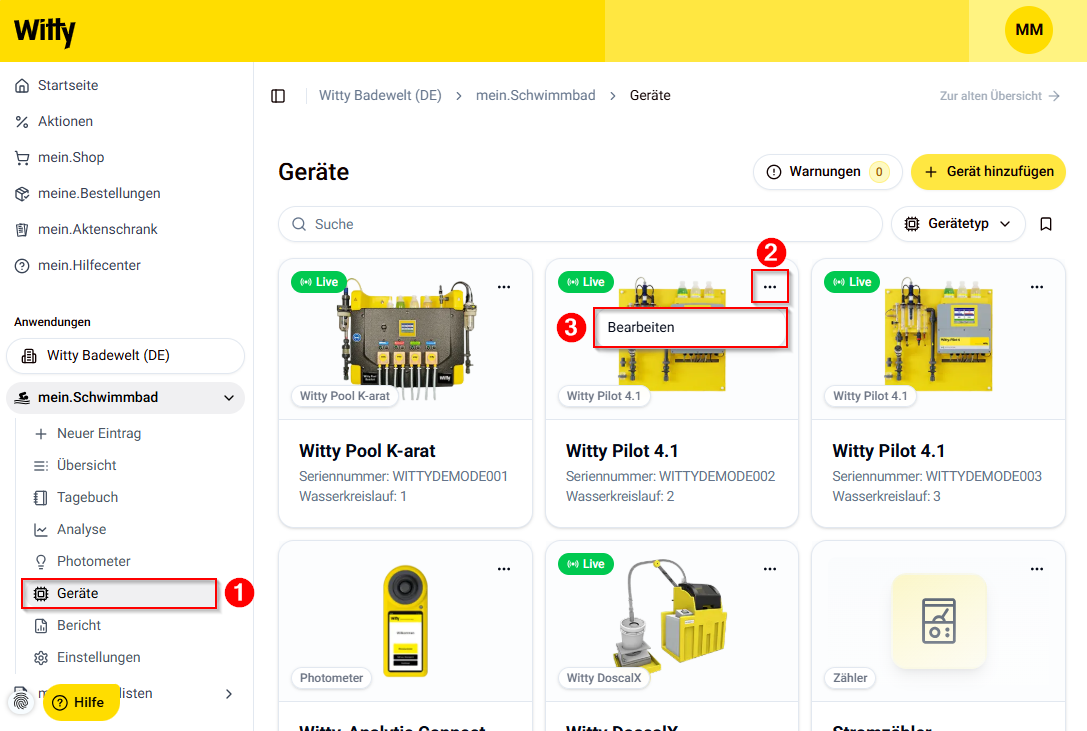Image resolution: width=1087 pixels, height=731 pixels.
Task: Open the yellow Hilfe button
Action: (x=81, y=703)
